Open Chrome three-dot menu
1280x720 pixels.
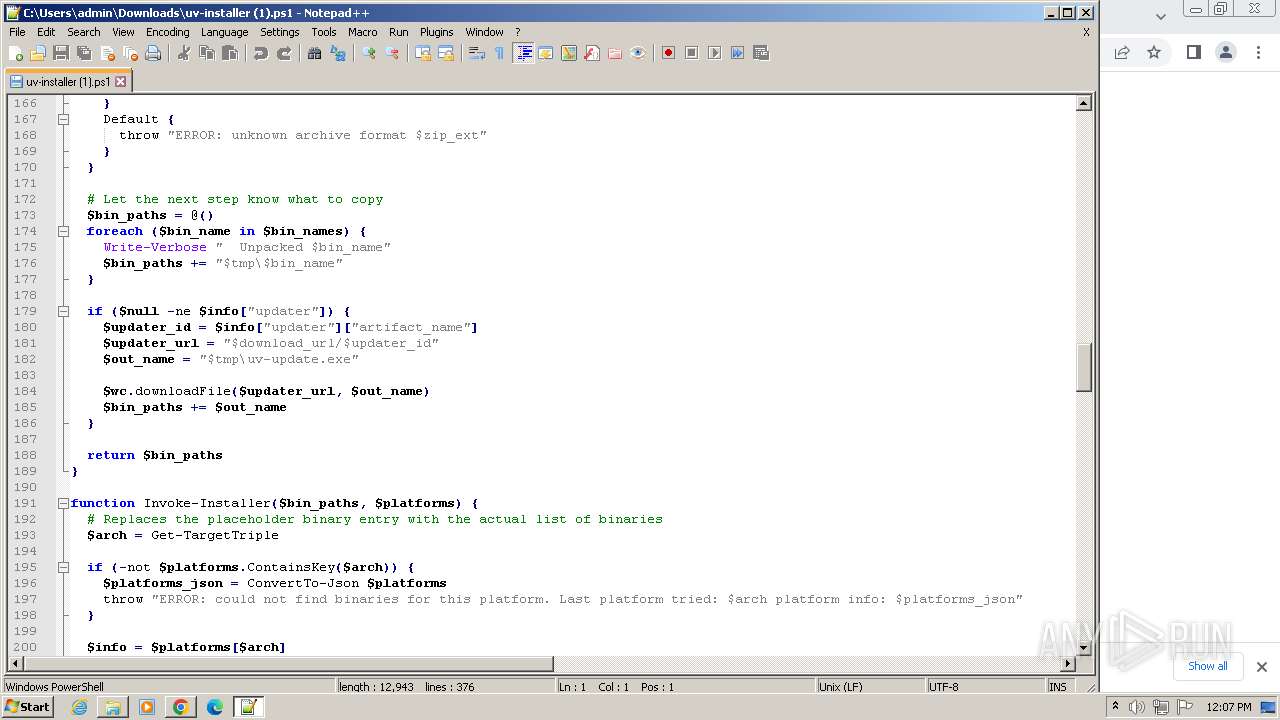(1258, 53)
